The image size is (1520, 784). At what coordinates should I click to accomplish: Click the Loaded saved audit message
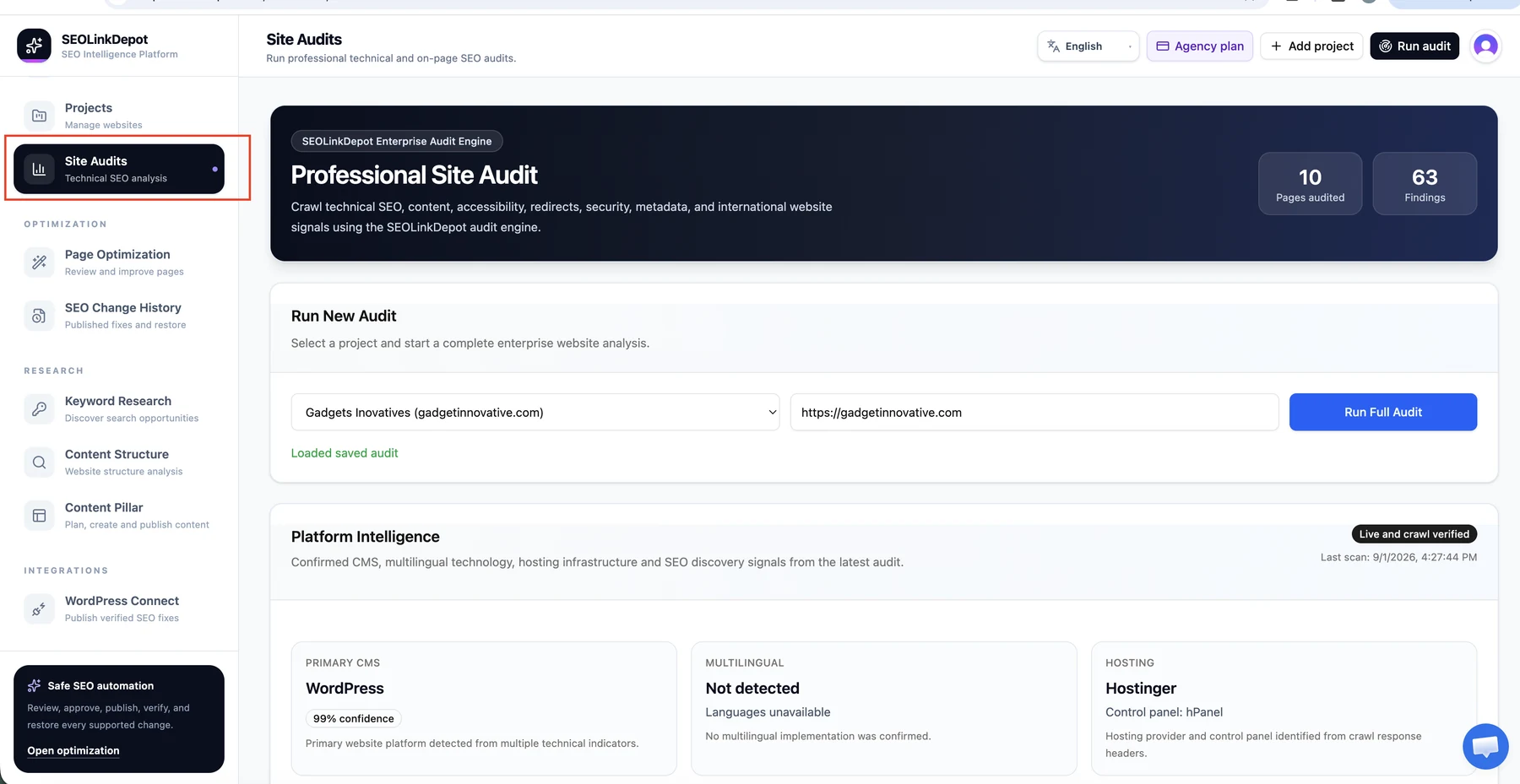(345, 453)
